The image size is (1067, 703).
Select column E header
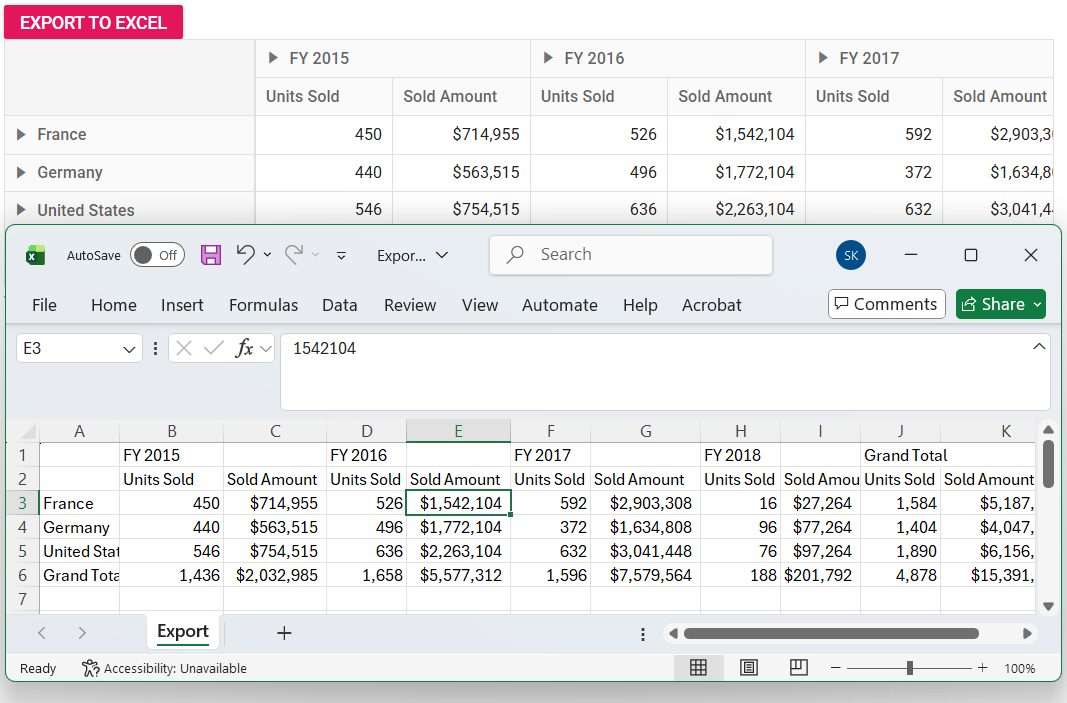458,431
